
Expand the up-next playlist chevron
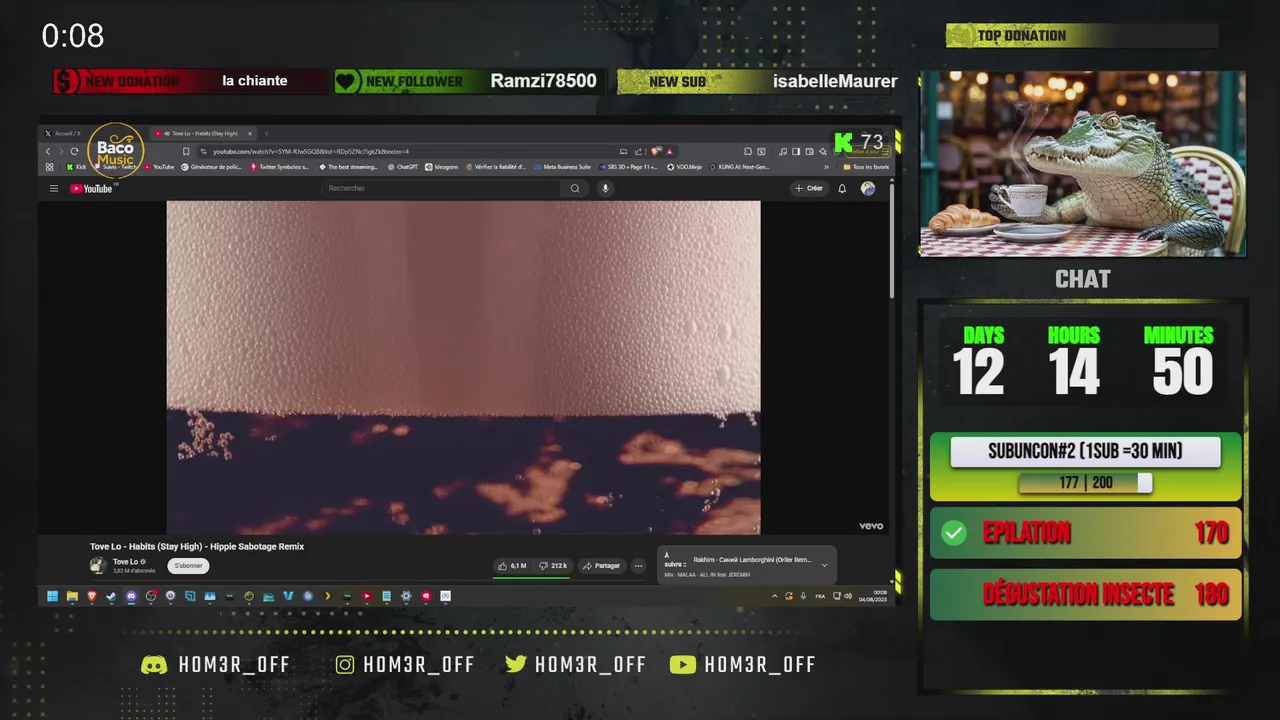[824, 565]
